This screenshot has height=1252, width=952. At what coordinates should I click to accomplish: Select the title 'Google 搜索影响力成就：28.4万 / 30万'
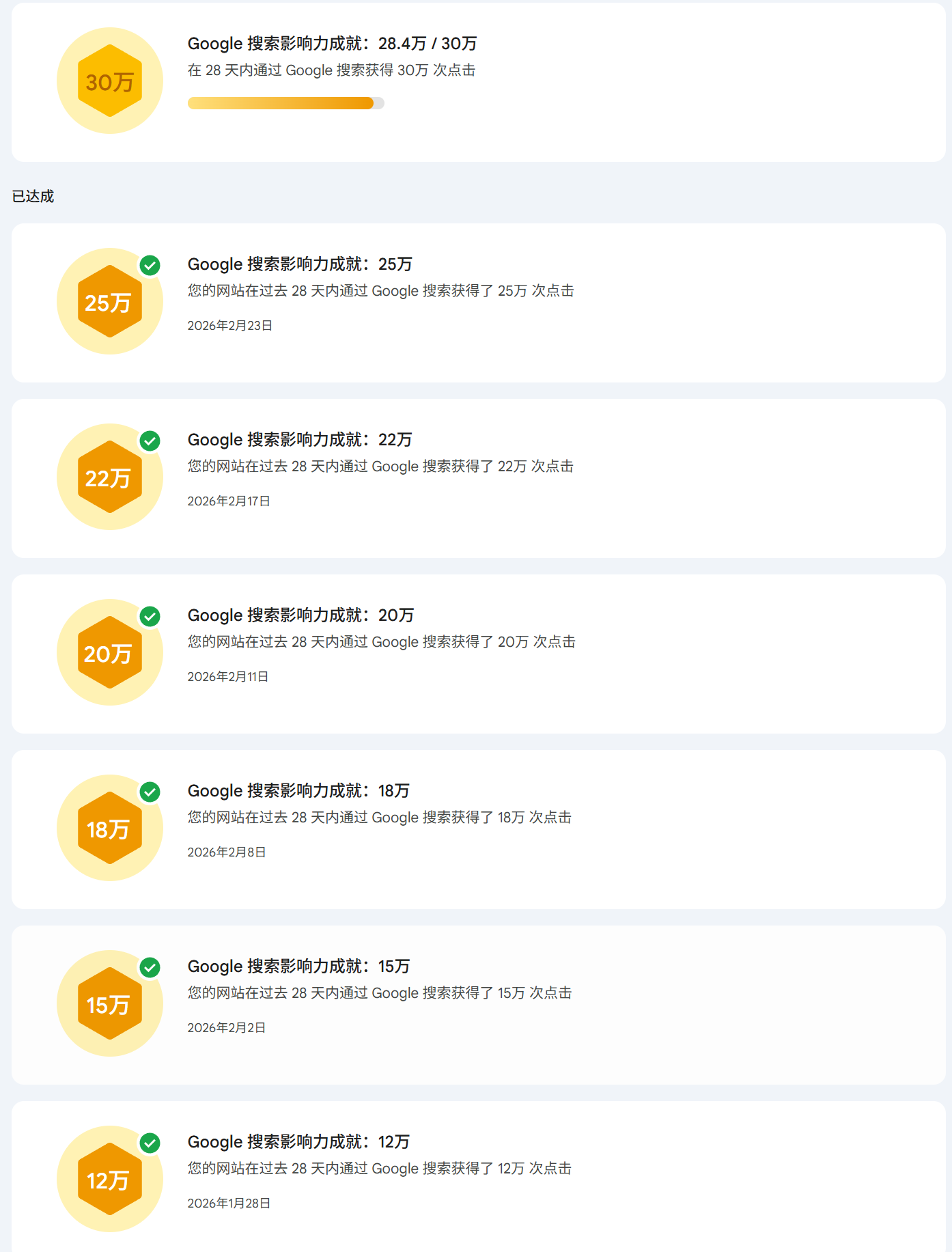point(333,44)
